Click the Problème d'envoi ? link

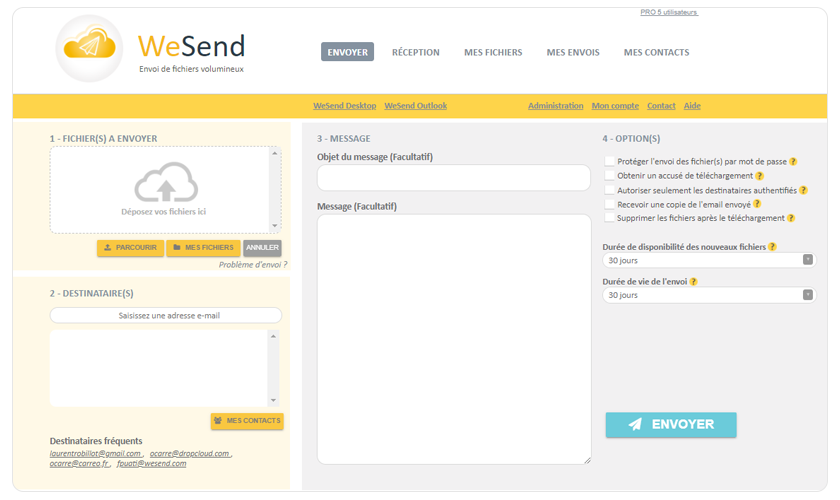[253, 264]
